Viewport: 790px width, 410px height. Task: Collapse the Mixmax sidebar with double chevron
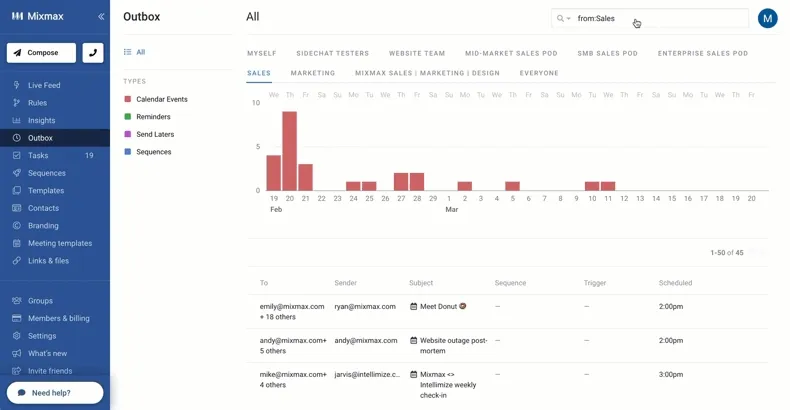[x=101, y=17]
